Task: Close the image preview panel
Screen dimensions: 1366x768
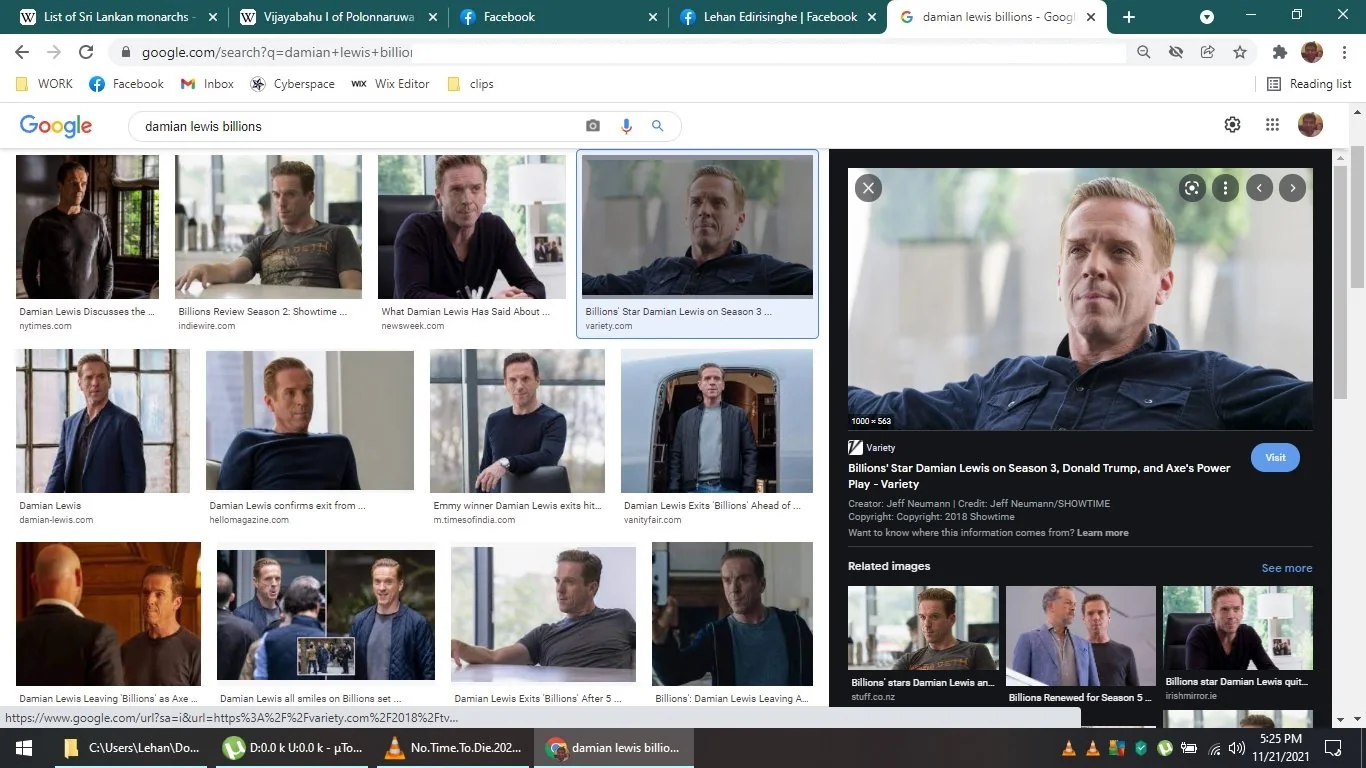Action: [868, 187]
